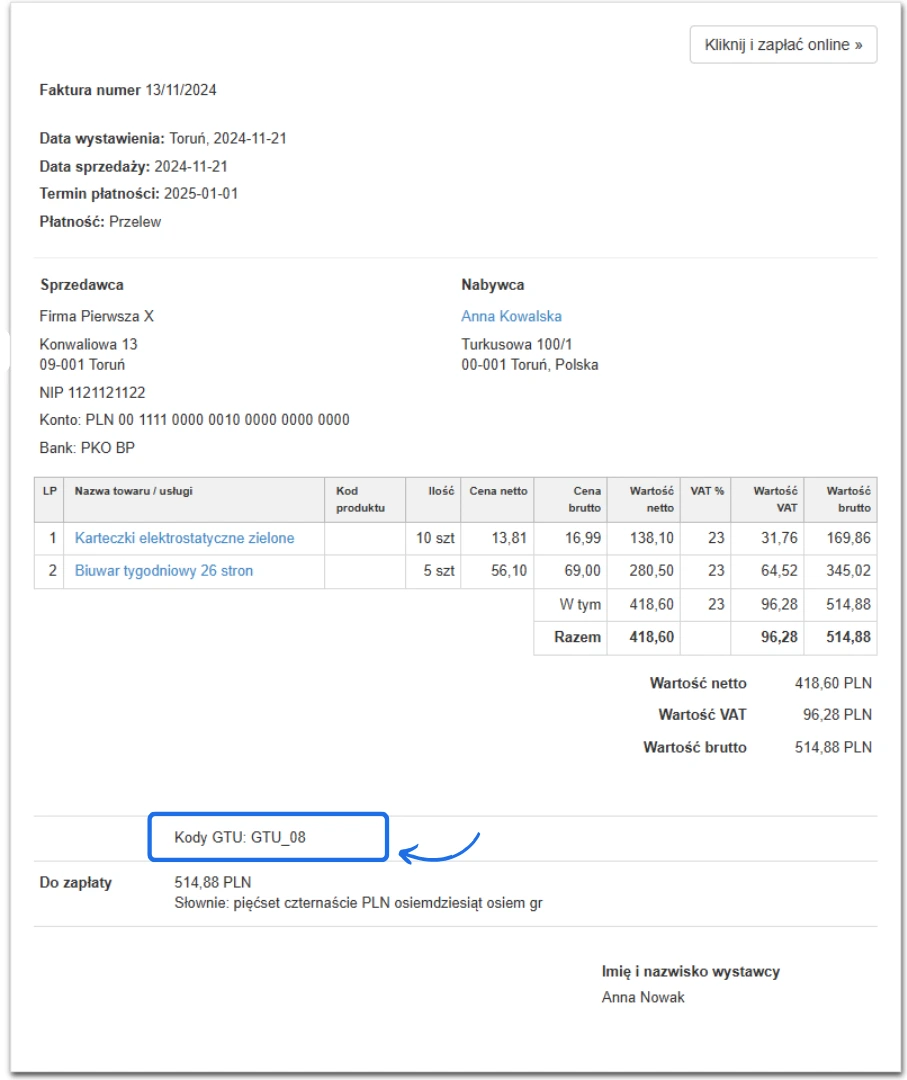Open the Anna Kowalska buyer link
907x1080 pixels.
pyautogui.click(x=511, y=316)
